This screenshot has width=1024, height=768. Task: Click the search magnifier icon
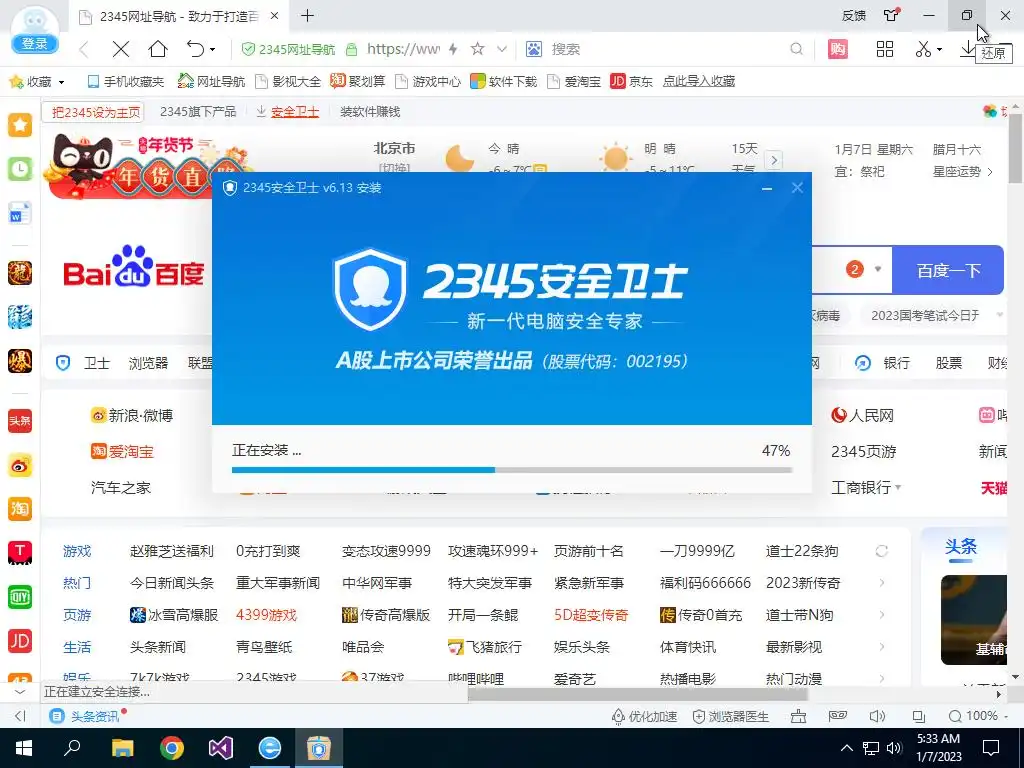[x=796, y=49]
